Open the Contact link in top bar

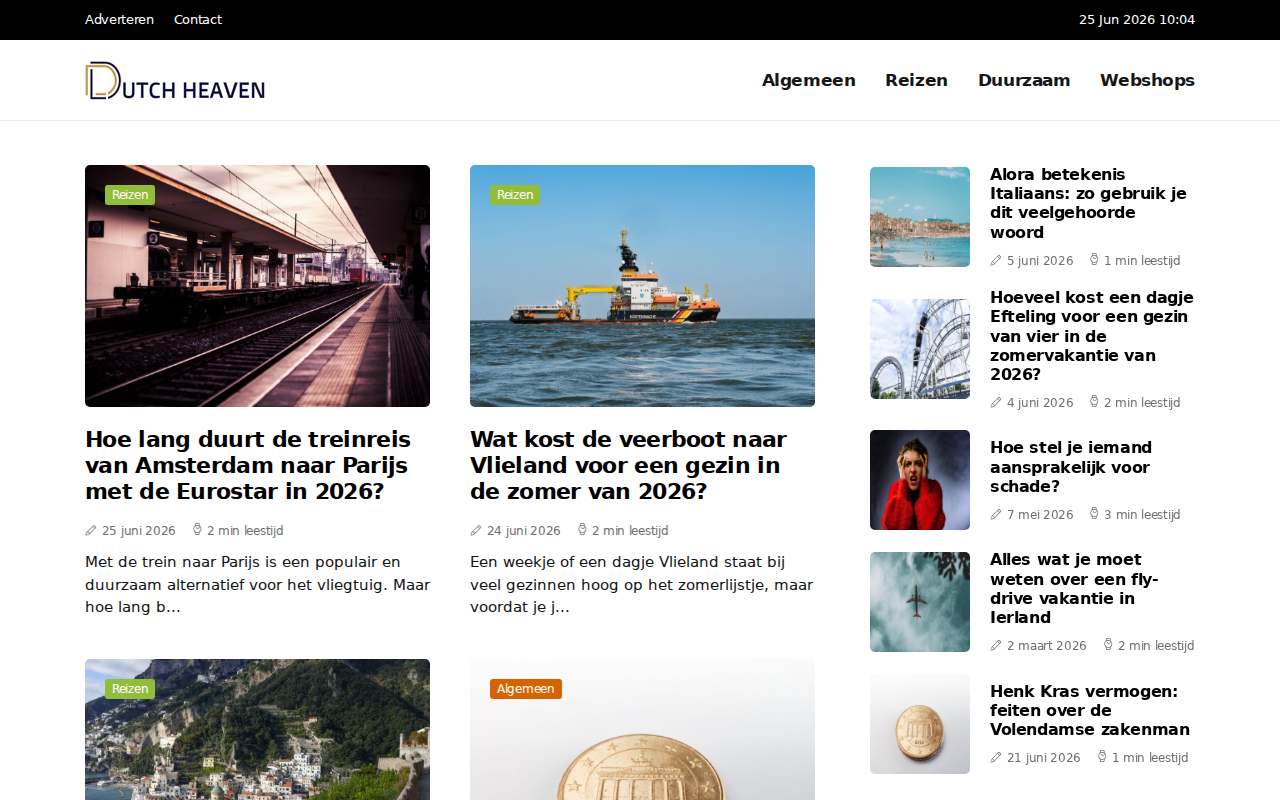[198, 20]
